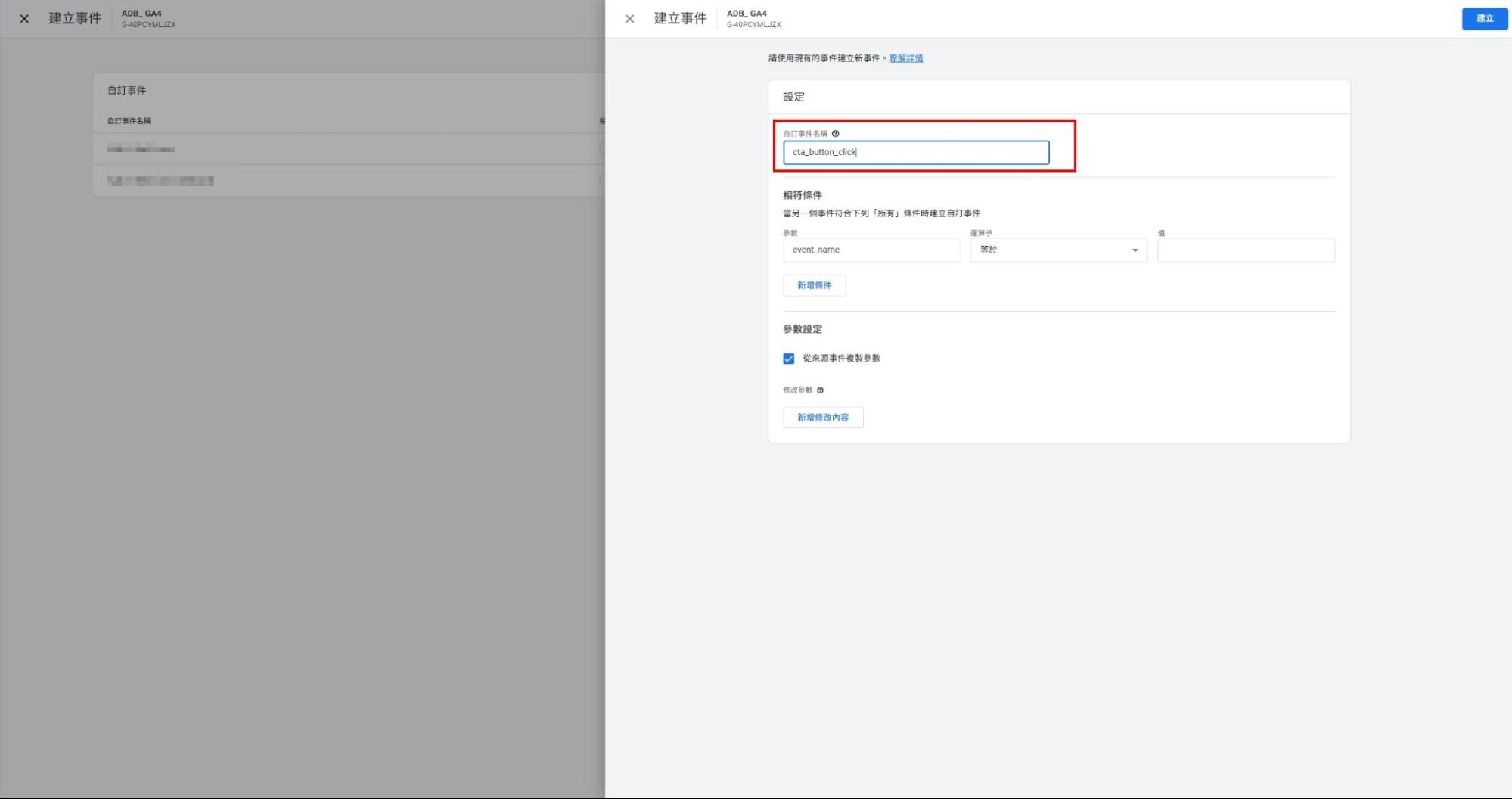Viewport: 1512px width, 799px height.
Task: Click the 新增條件 button
Action: pos(814,285)
